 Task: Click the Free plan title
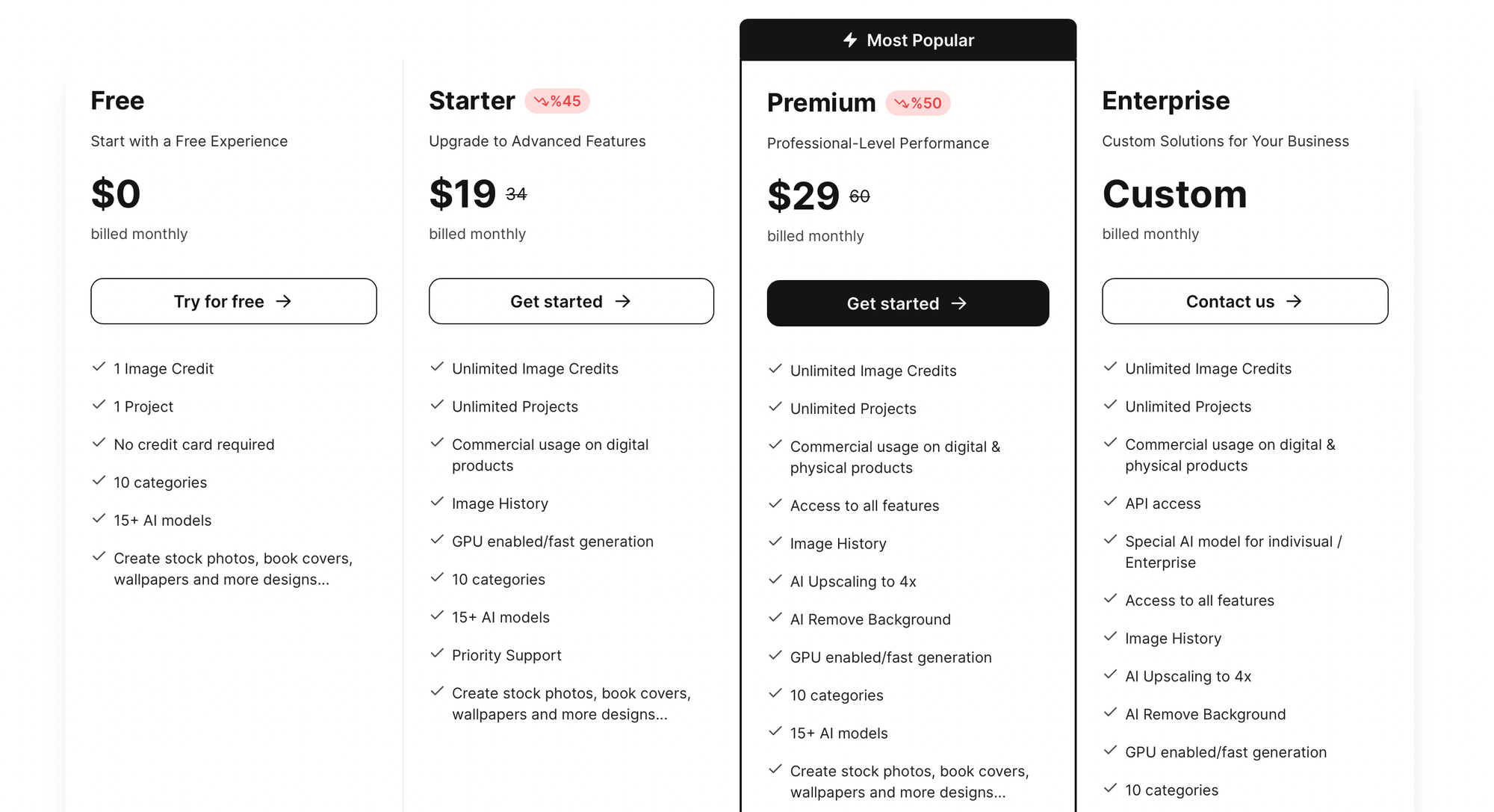117,100
